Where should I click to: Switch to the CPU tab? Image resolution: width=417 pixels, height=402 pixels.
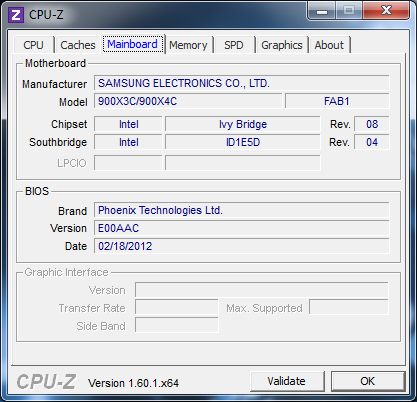33,45
